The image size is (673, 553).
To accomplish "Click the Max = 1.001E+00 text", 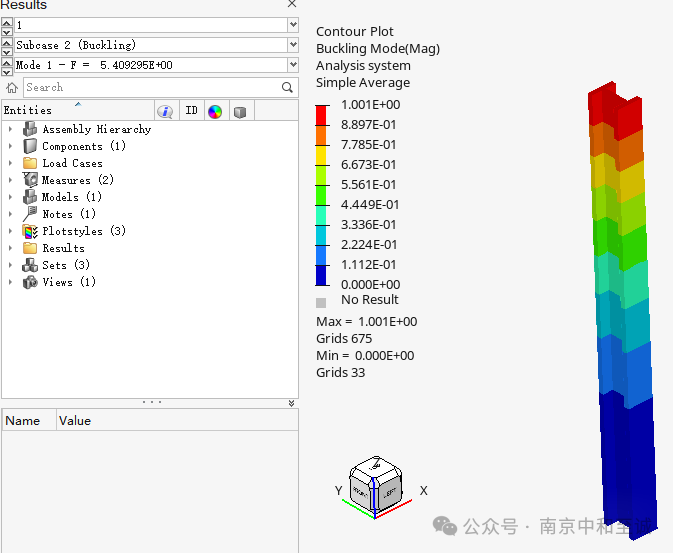I will point(367,322).
